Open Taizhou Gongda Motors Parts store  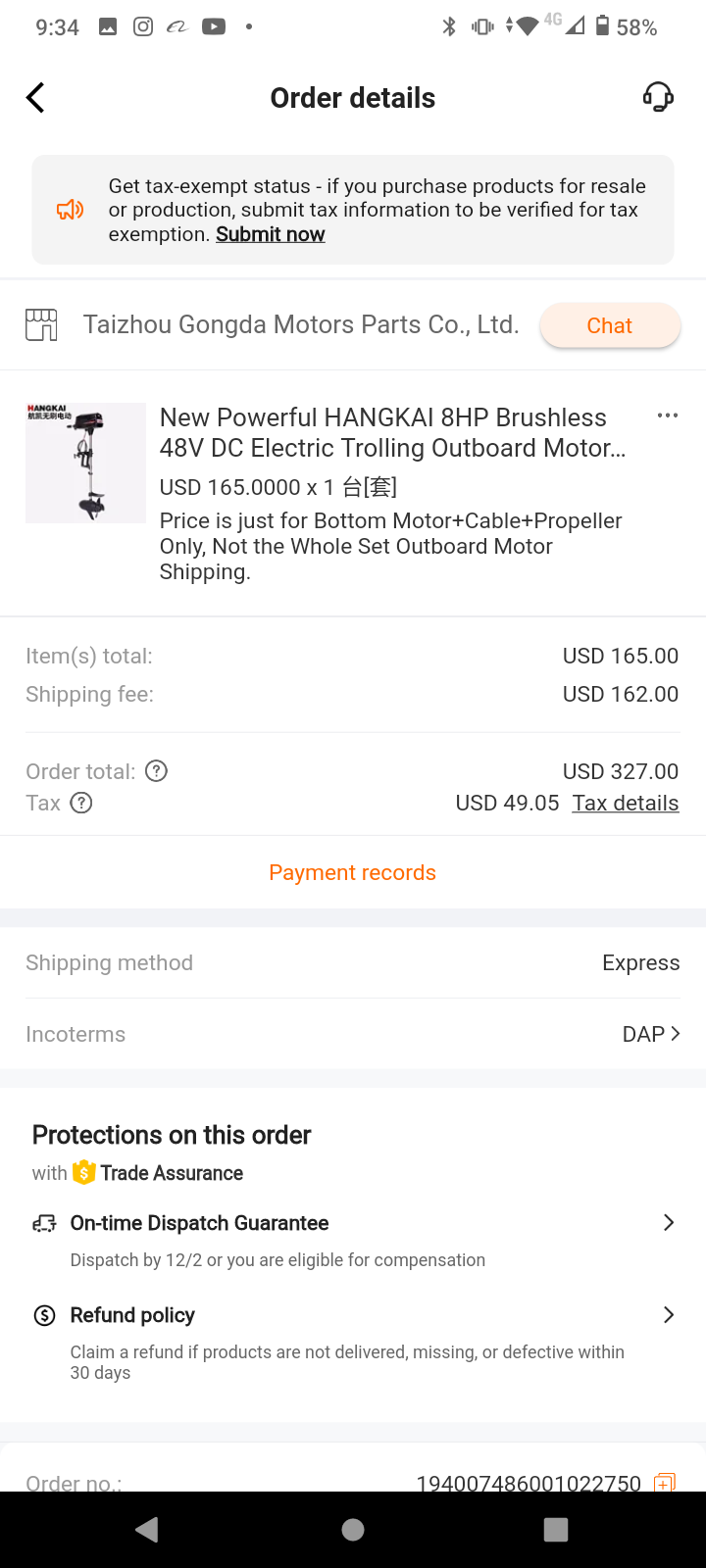300,324
